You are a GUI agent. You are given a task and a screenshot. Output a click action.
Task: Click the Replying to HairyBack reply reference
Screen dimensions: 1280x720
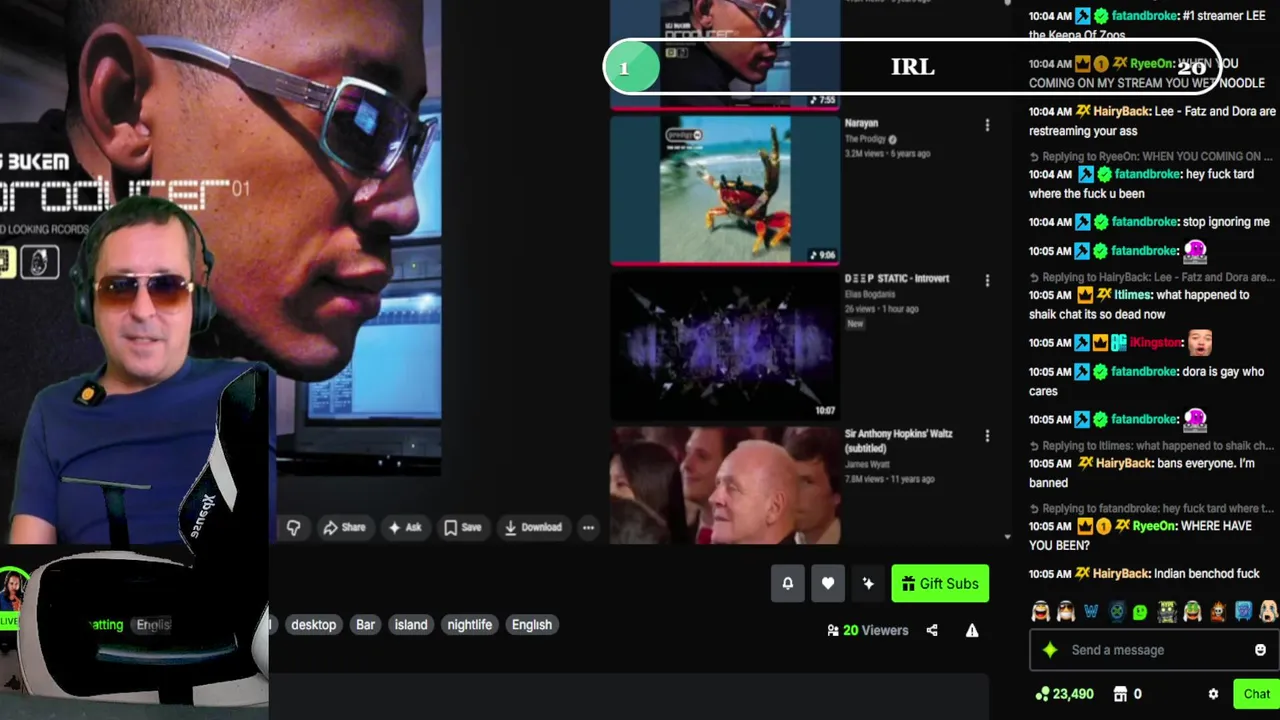click(1152, 277)
